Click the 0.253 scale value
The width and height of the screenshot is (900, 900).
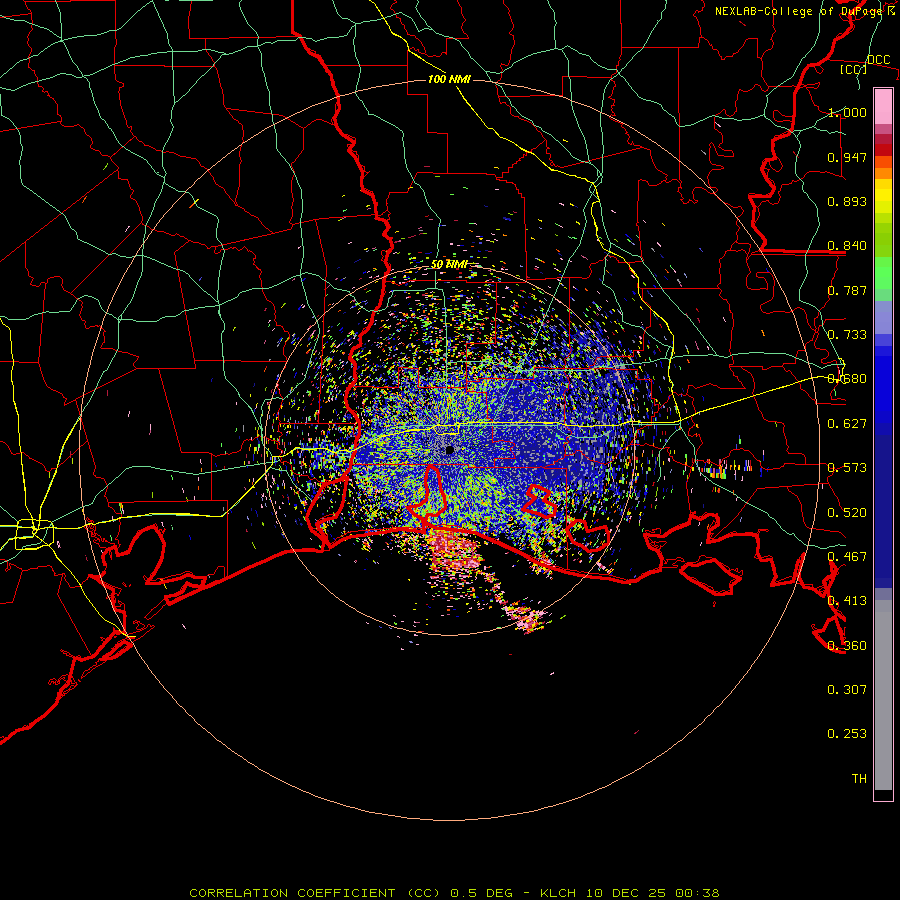coord(847,734)
